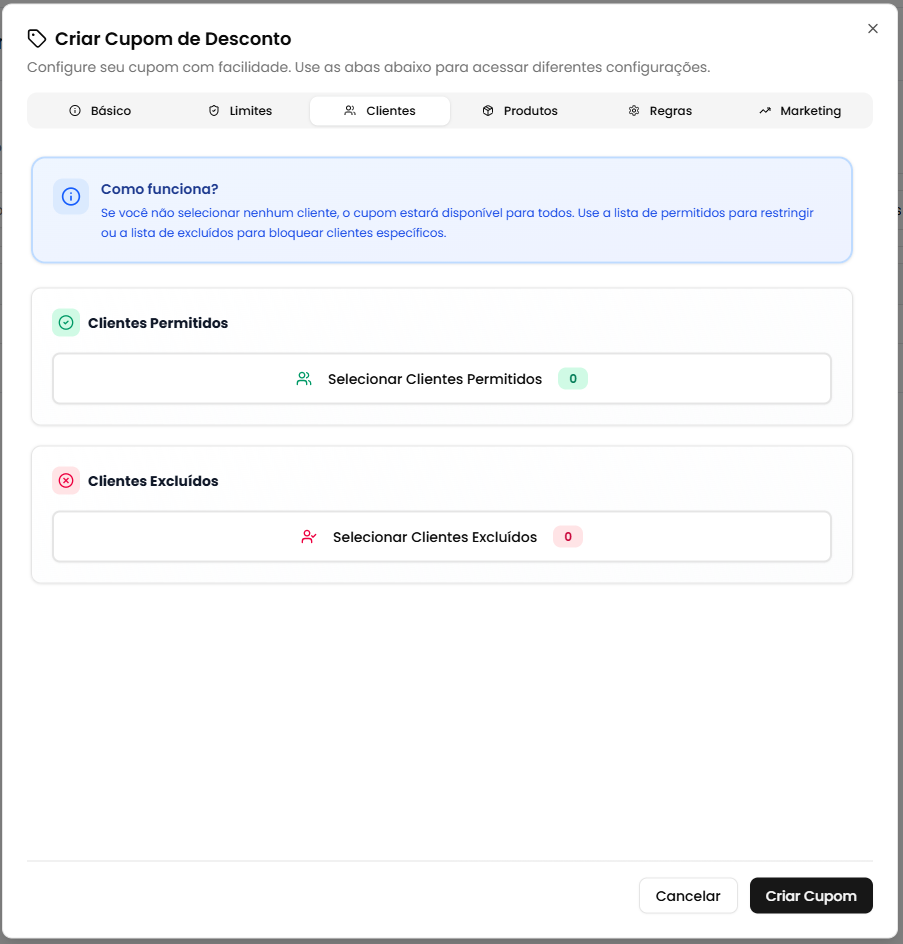Switch to the Produtos tab

point(520,111)
